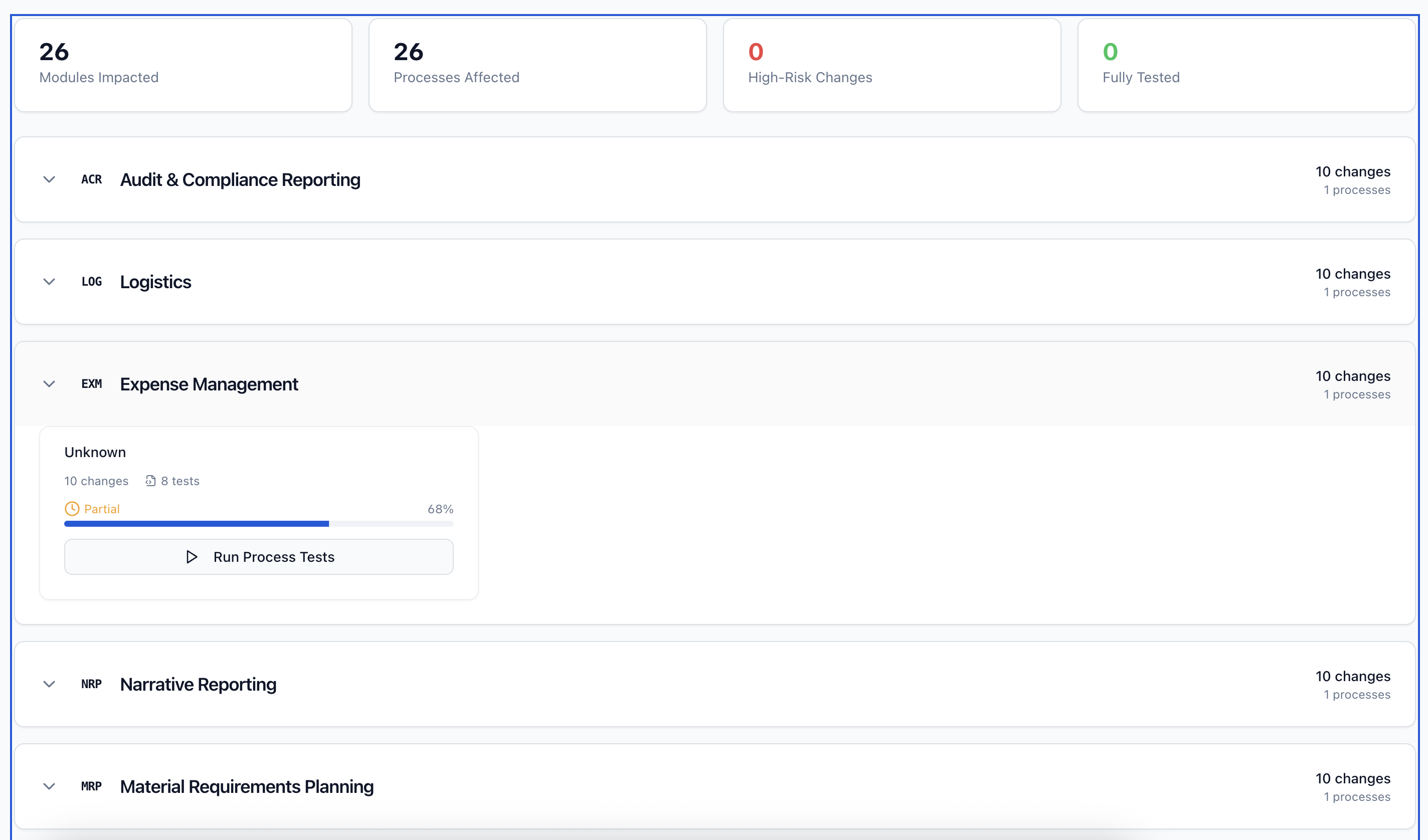Expand Material Requirements Planning
The width and height of the screenshot is (1428, 840).
(49, 786)
